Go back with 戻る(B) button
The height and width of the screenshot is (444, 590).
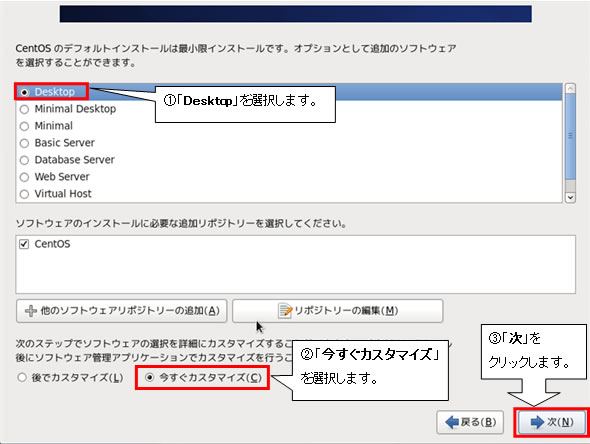[470, 422]
